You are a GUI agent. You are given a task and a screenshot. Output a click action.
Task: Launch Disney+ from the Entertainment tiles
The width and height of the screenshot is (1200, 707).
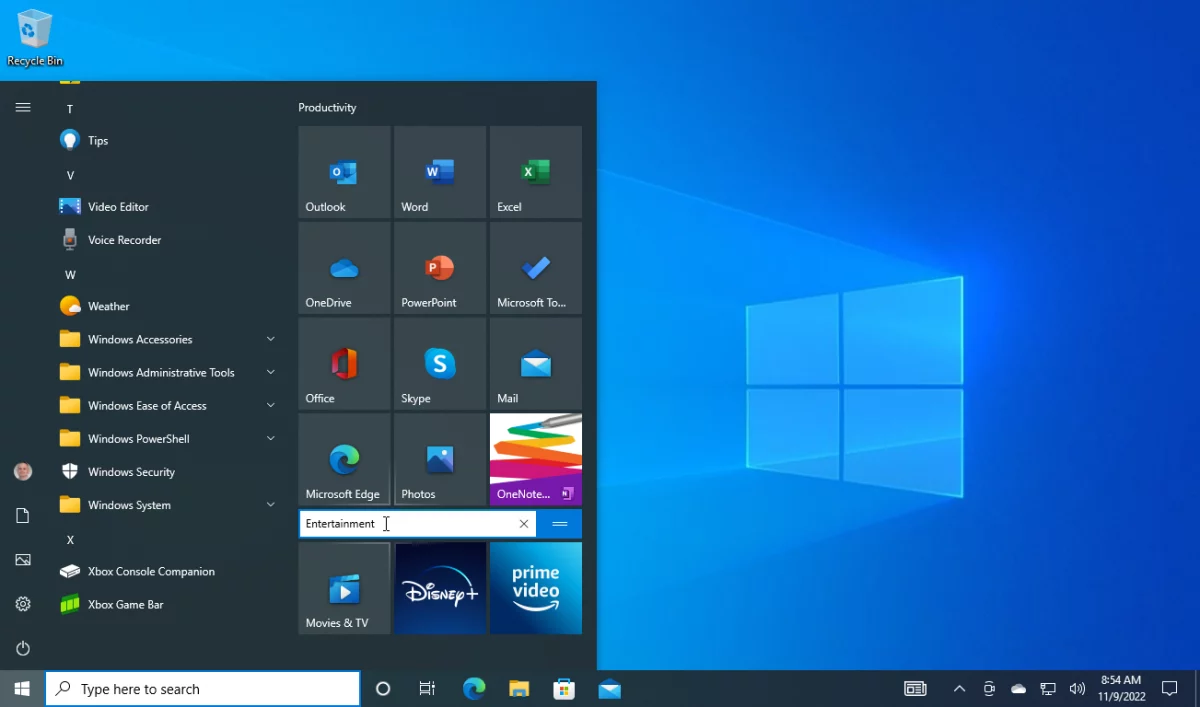click(x=439, y=588)
